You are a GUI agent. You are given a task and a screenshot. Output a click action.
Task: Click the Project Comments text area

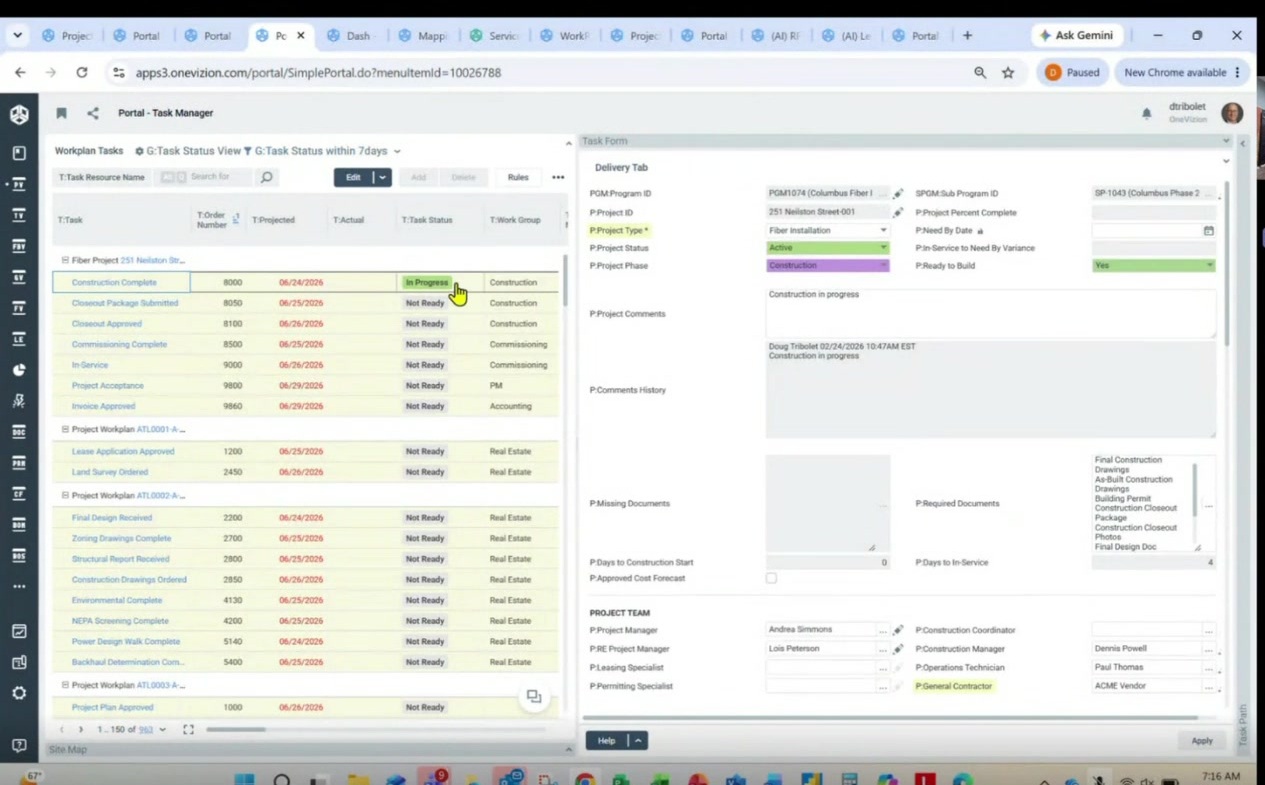click(991, 314)
